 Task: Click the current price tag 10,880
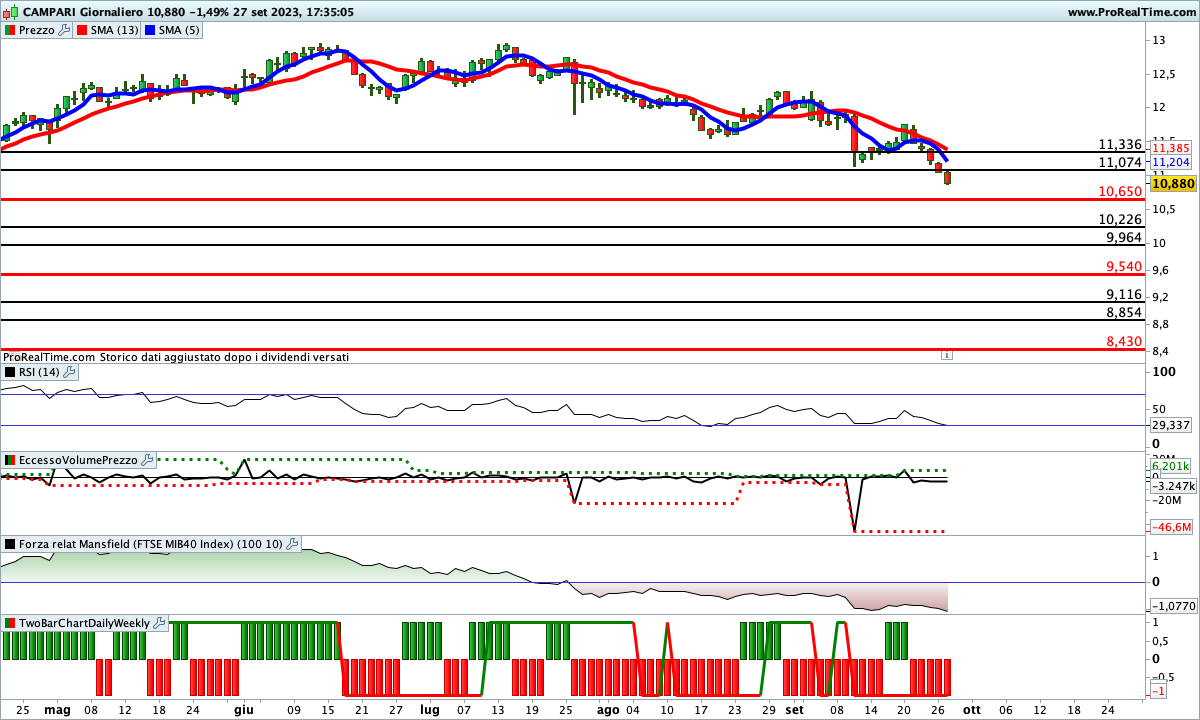pyautogui.click(x=1172, y=184)
